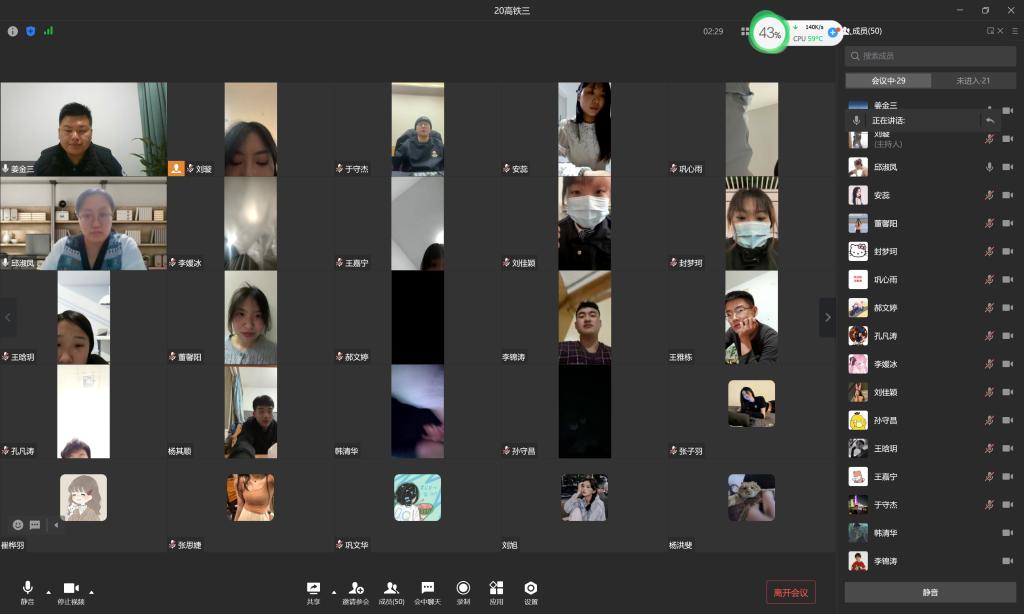The image size is (1024, 614).
Task: Open 会中聊天 in-meeting chat
Action: point(428,592)
